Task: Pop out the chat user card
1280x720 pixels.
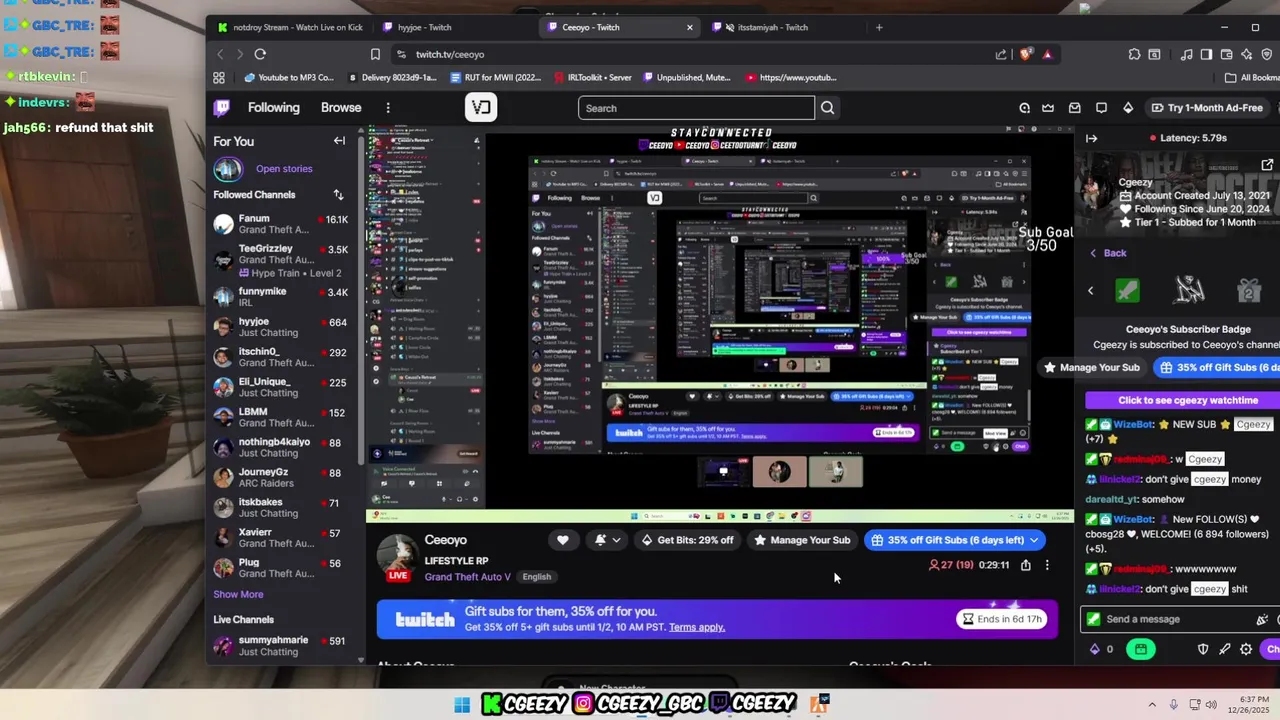Action: coord(1267,165)
